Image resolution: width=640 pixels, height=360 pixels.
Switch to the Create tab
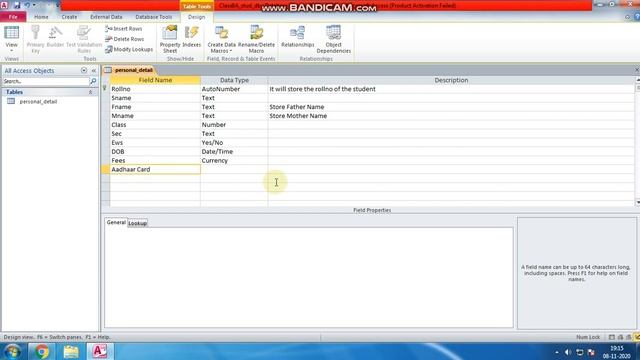[x=69, y=17]
